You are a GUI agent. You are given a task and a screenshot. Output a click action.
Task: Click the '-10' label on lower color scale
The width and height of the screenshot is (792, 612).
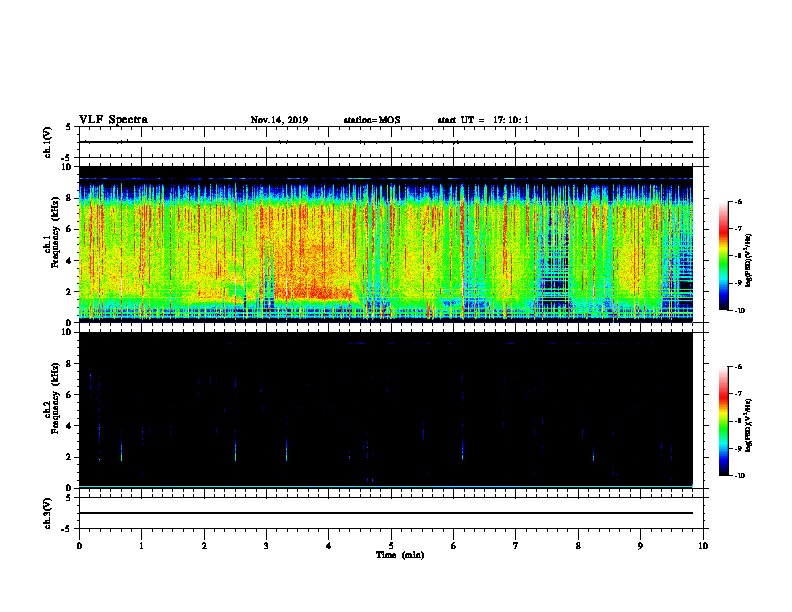[x=739, y=476]
